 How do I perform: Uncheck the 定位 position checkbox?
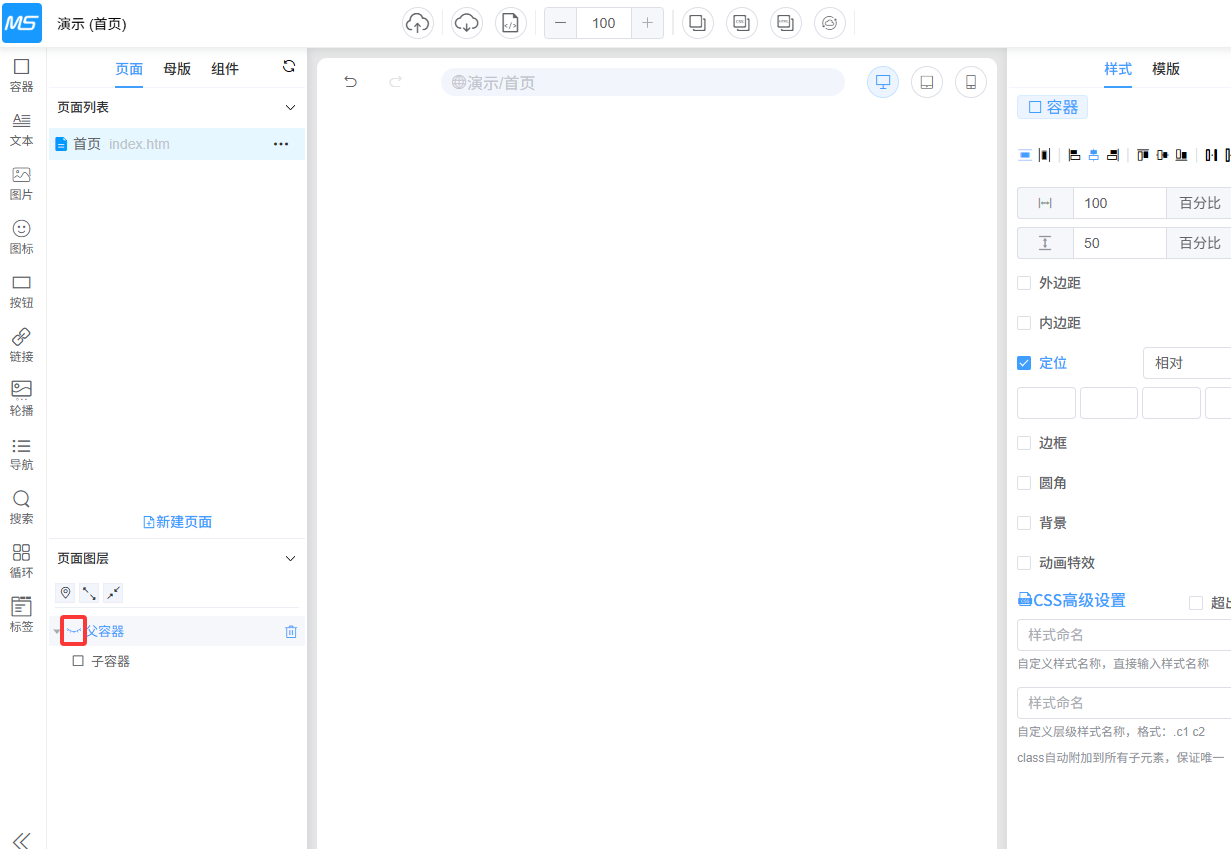coord(1024,363)
